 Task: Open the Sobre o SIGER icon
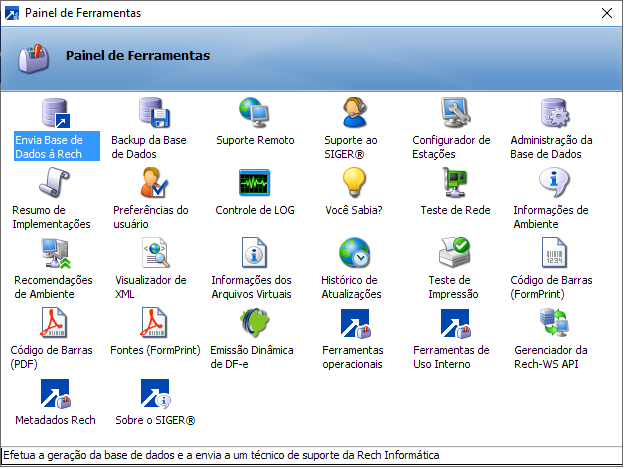(156, 395)
